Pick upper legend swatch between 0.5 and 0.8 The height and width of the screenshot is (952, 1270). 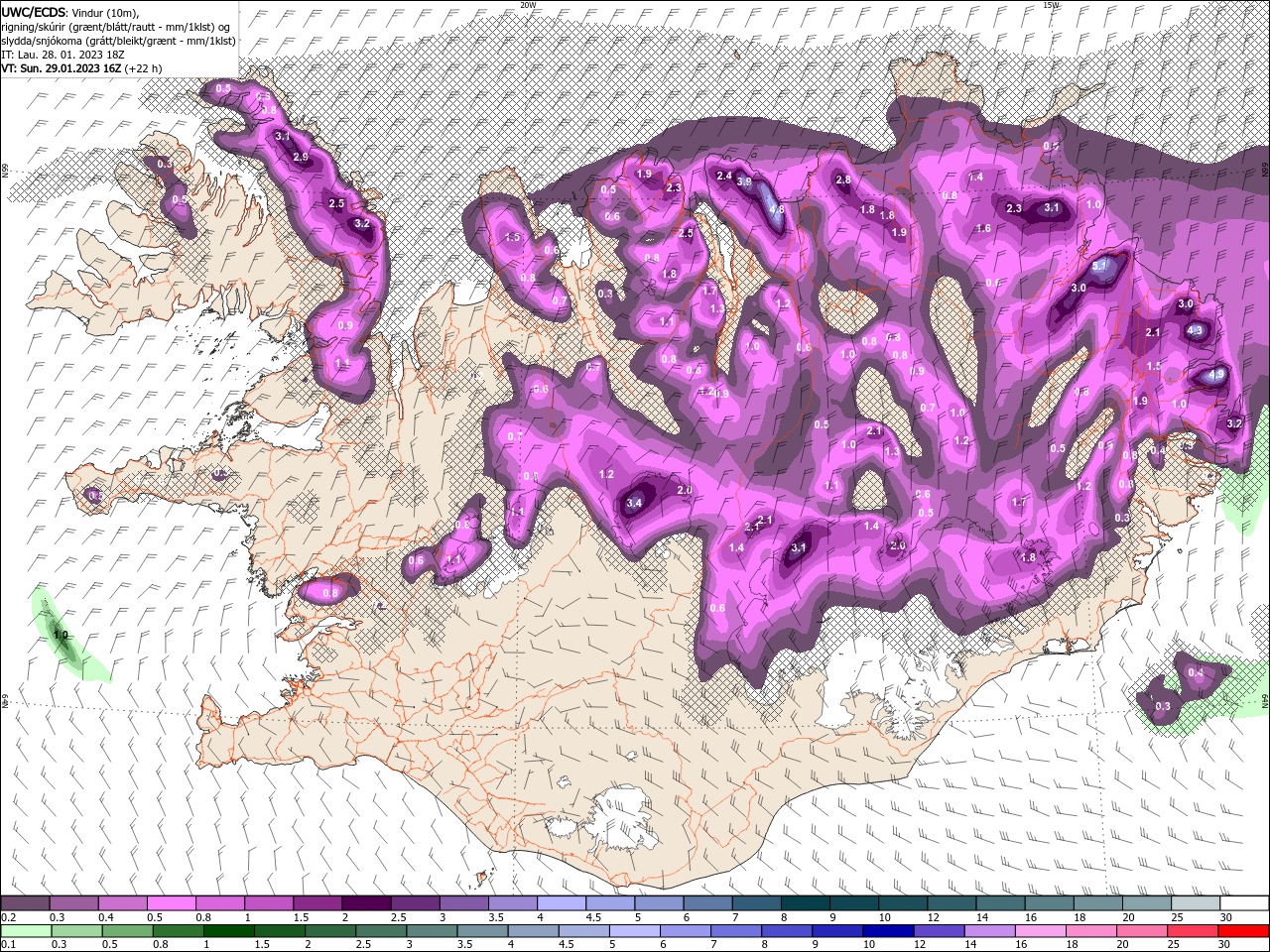(171, 904)
